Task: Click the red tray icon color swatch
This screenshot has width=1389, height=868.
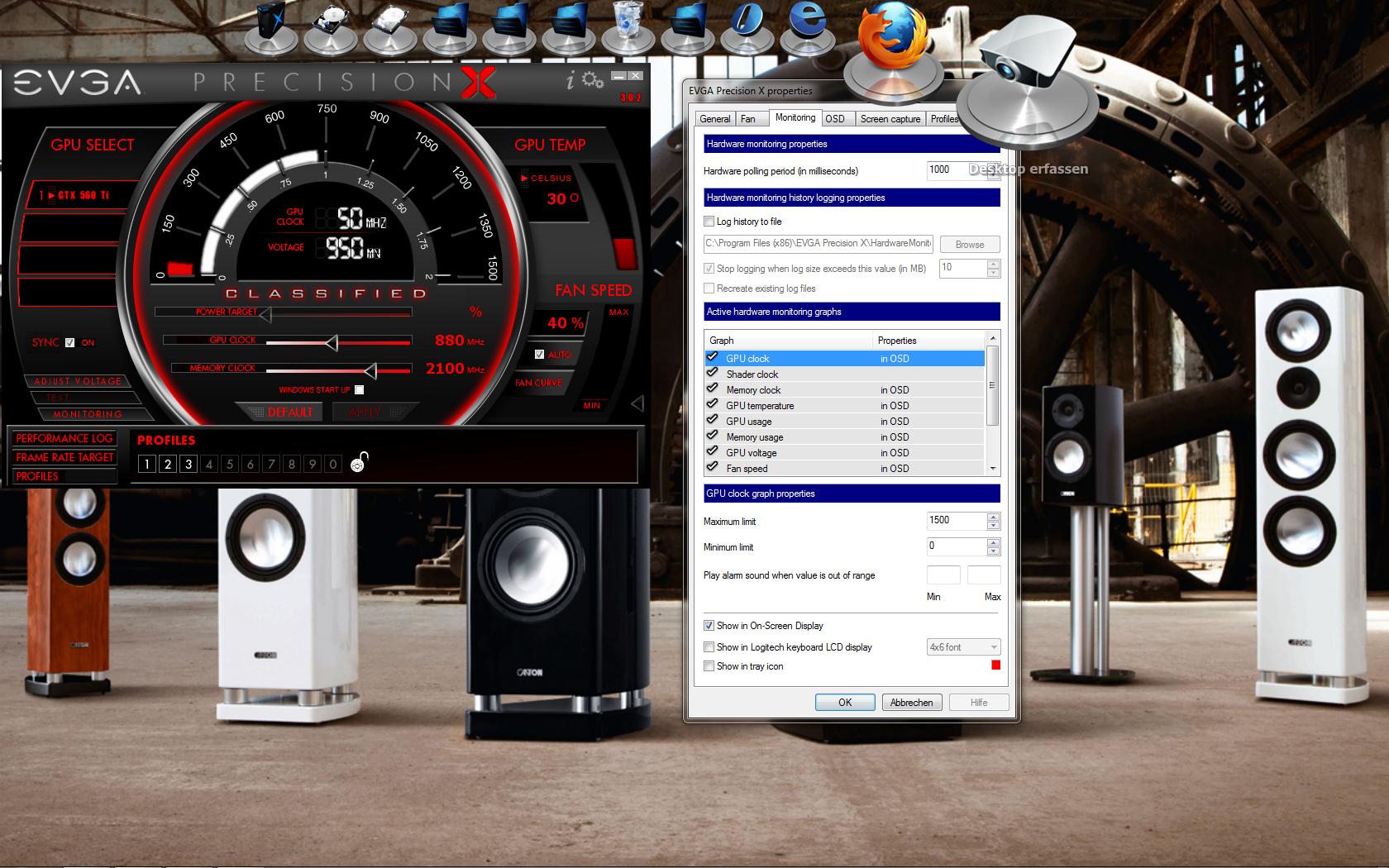Action: click(x=995, y=665)
